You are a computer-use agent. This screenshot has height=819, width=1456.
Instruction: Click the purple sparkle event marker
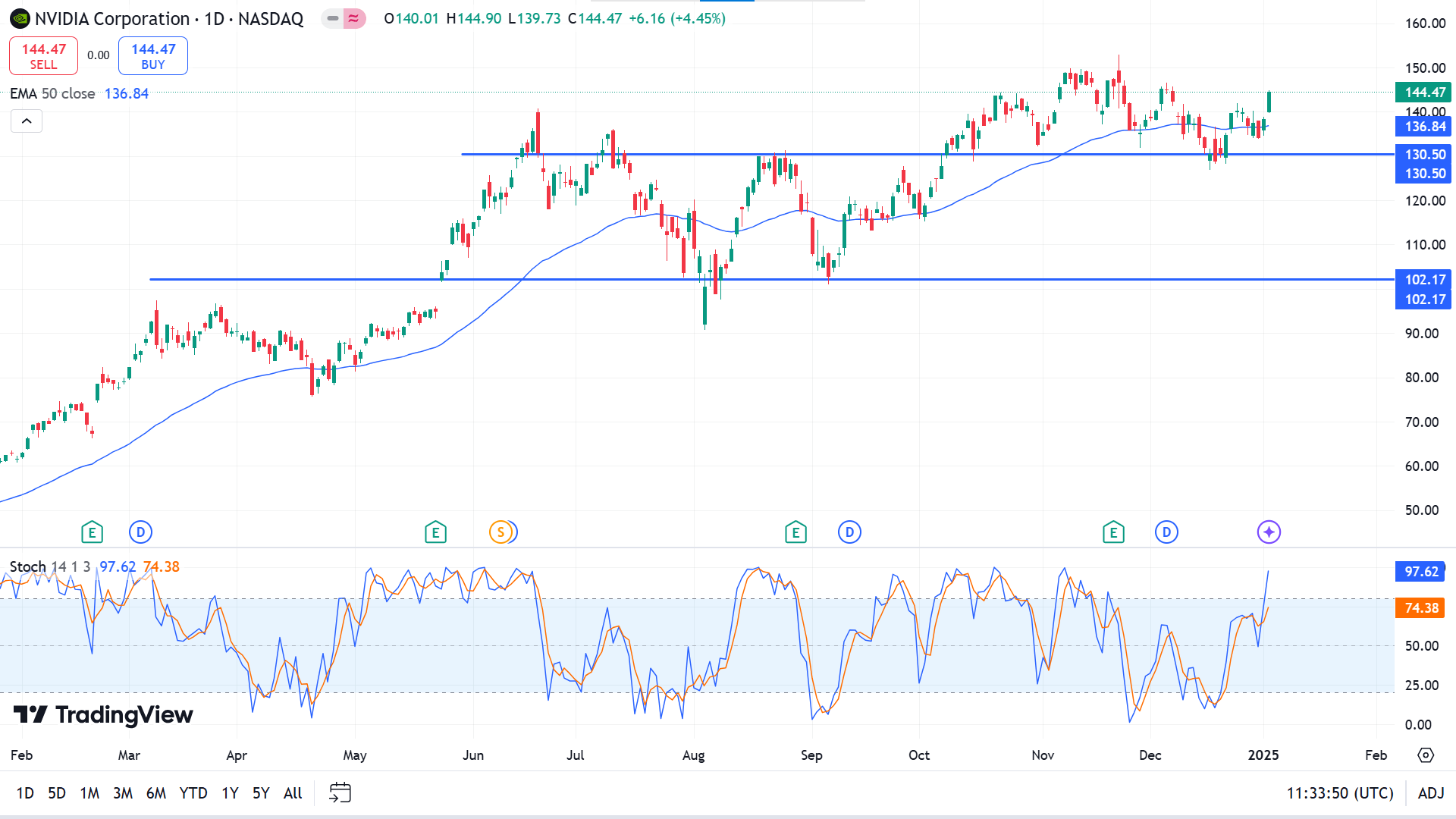[x=1269, y=532]
